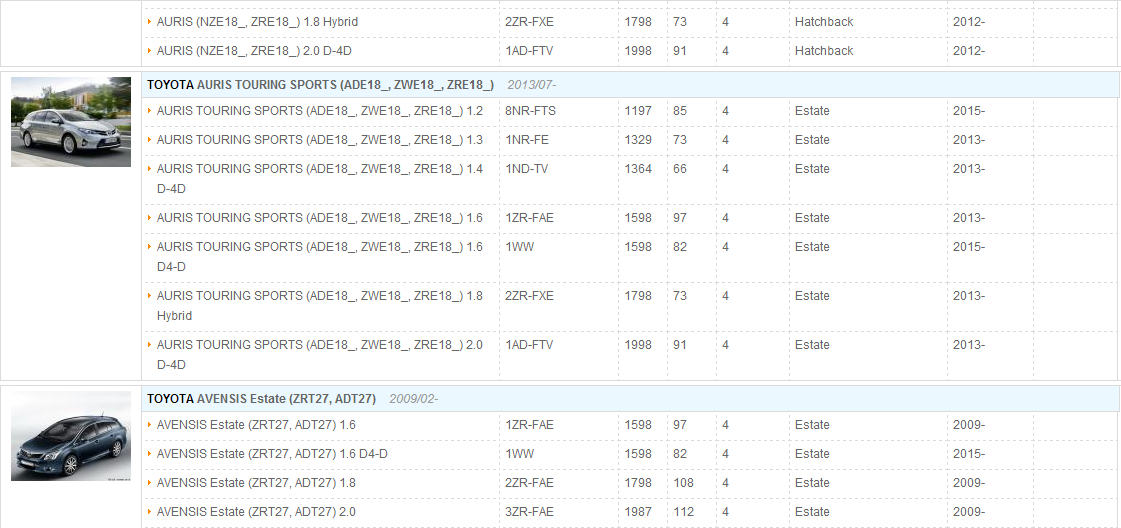This screenshot has height=528, width=1121.
Task: Open the Toyota Avensis Estate car thumbnail
Action: tap(71, 436)
